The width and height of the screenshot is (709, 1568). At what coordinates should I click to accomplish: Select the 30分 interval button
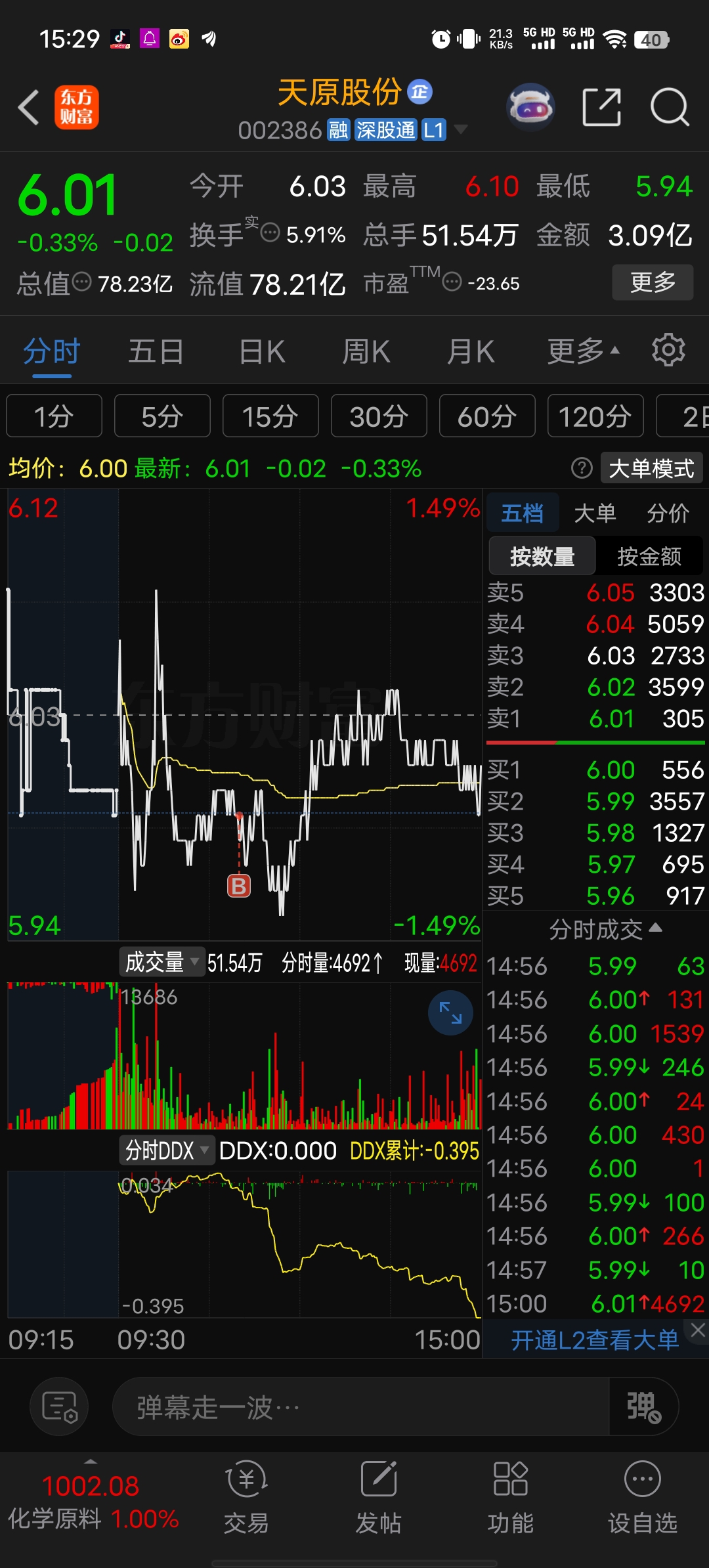point(379,416)
